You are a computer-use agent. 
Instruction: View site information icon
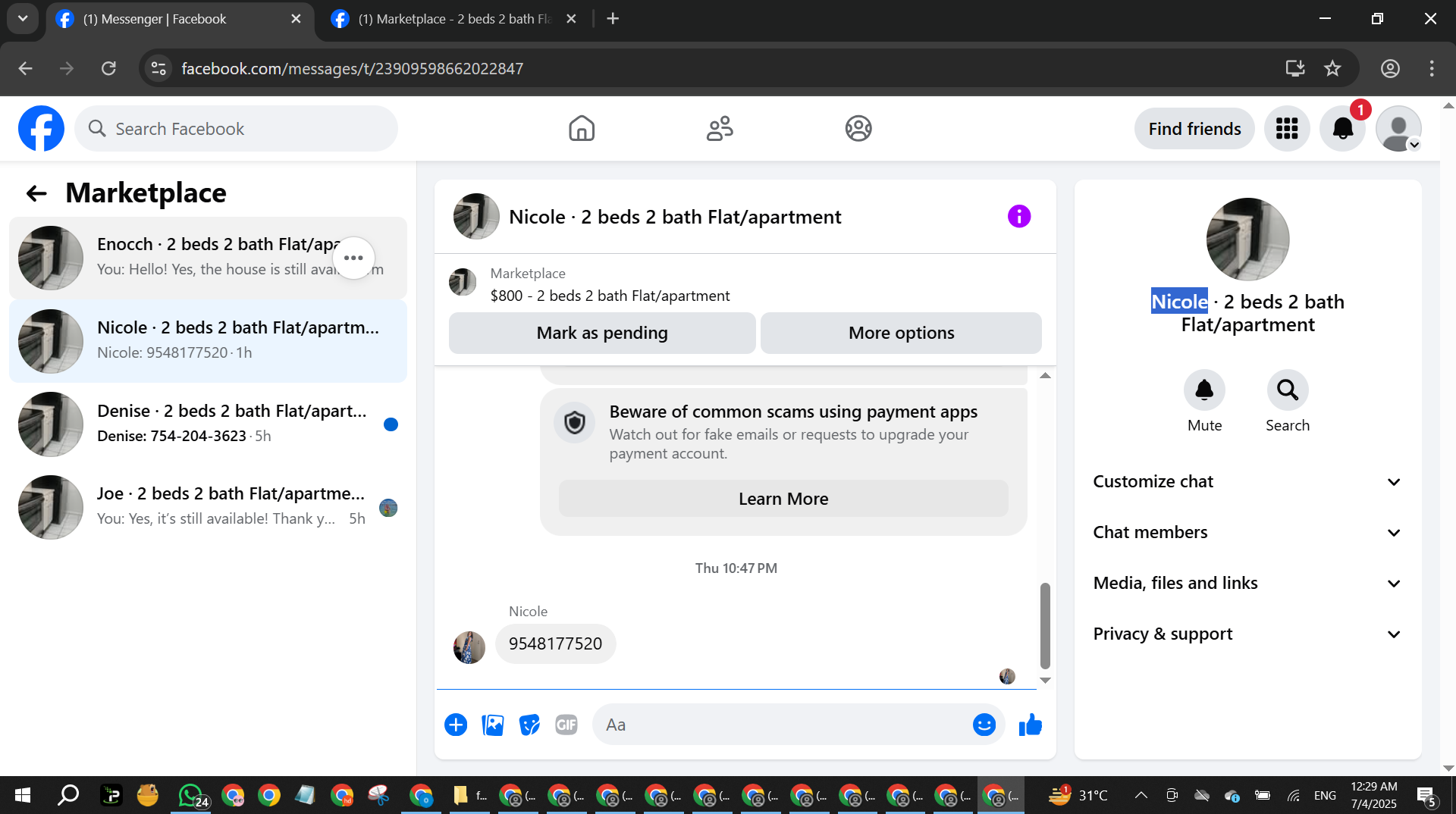click(158, 69)
